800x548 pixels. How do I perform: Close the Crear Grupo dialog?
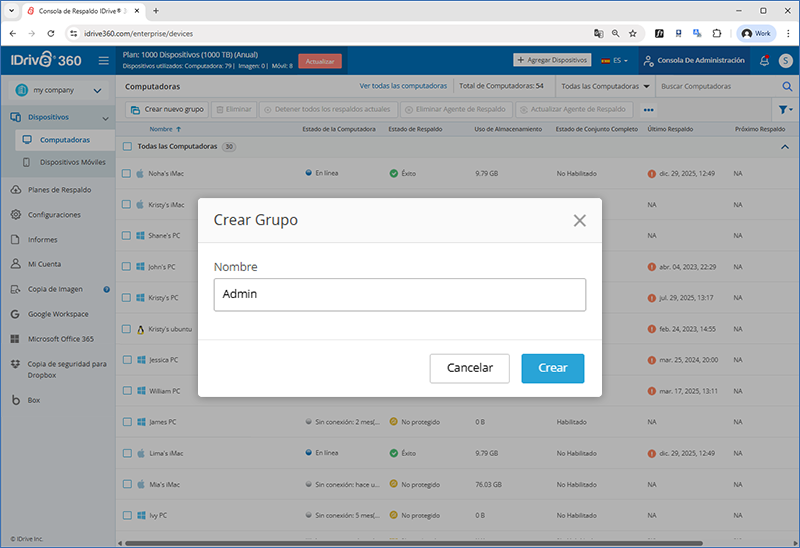579,220
